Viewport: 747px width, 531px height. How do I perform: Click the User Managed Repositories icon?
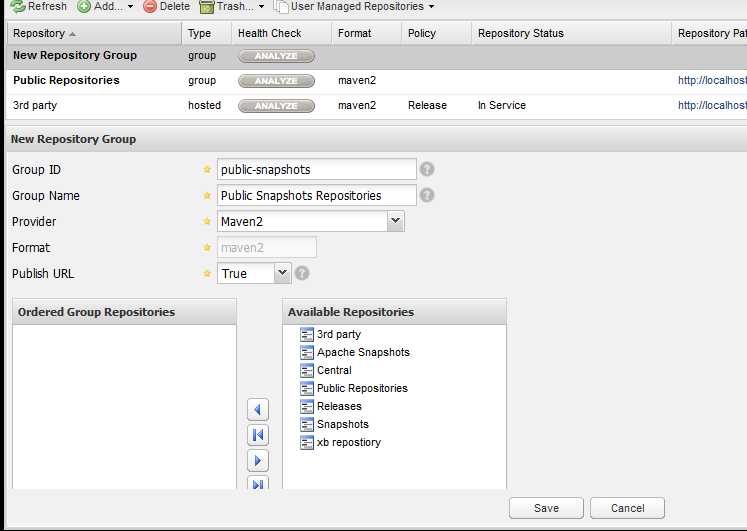click(281, 7)
